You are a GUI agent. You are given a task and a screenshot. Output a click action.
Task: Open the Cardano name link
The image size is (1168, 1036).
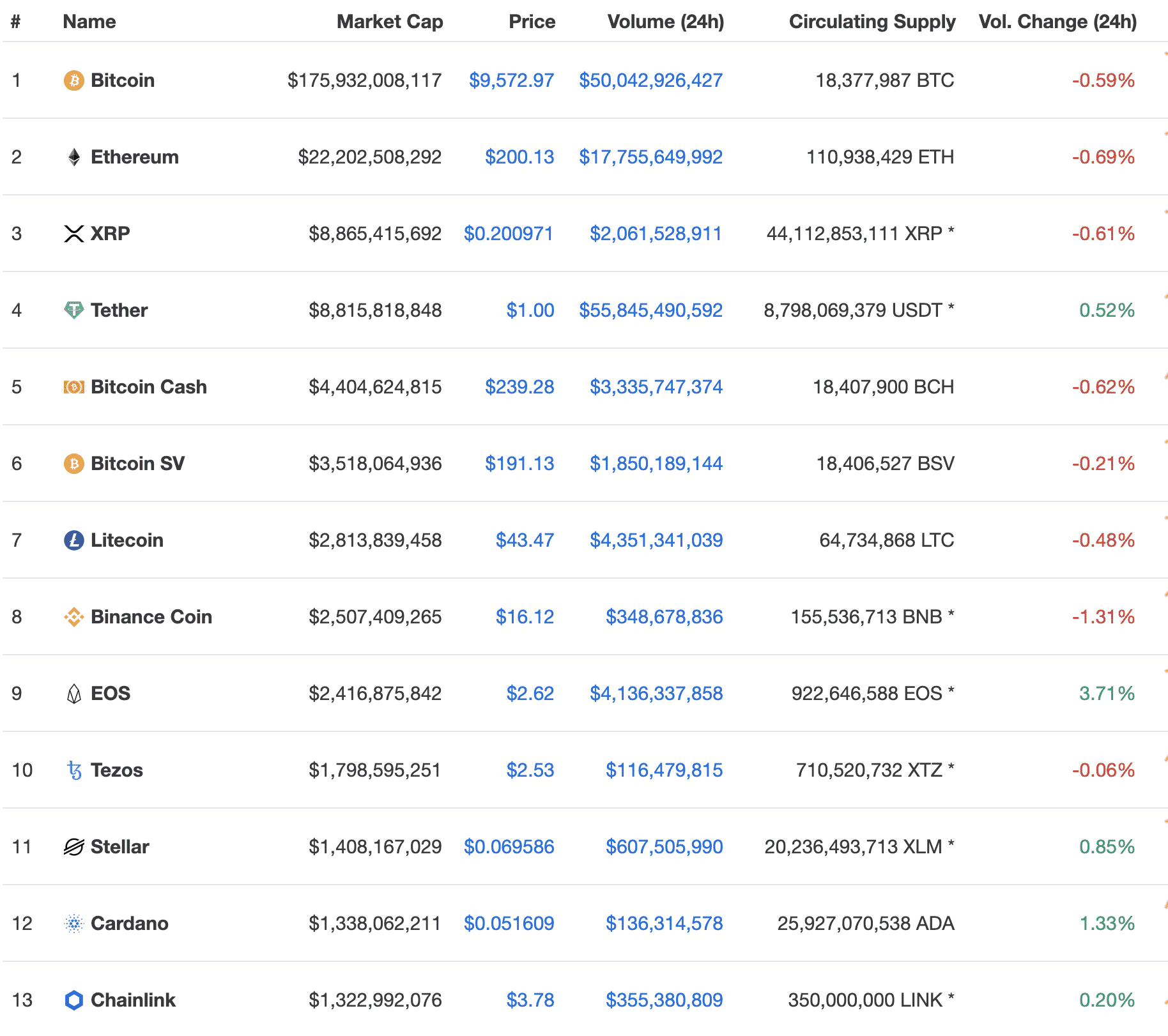[130, 924]
